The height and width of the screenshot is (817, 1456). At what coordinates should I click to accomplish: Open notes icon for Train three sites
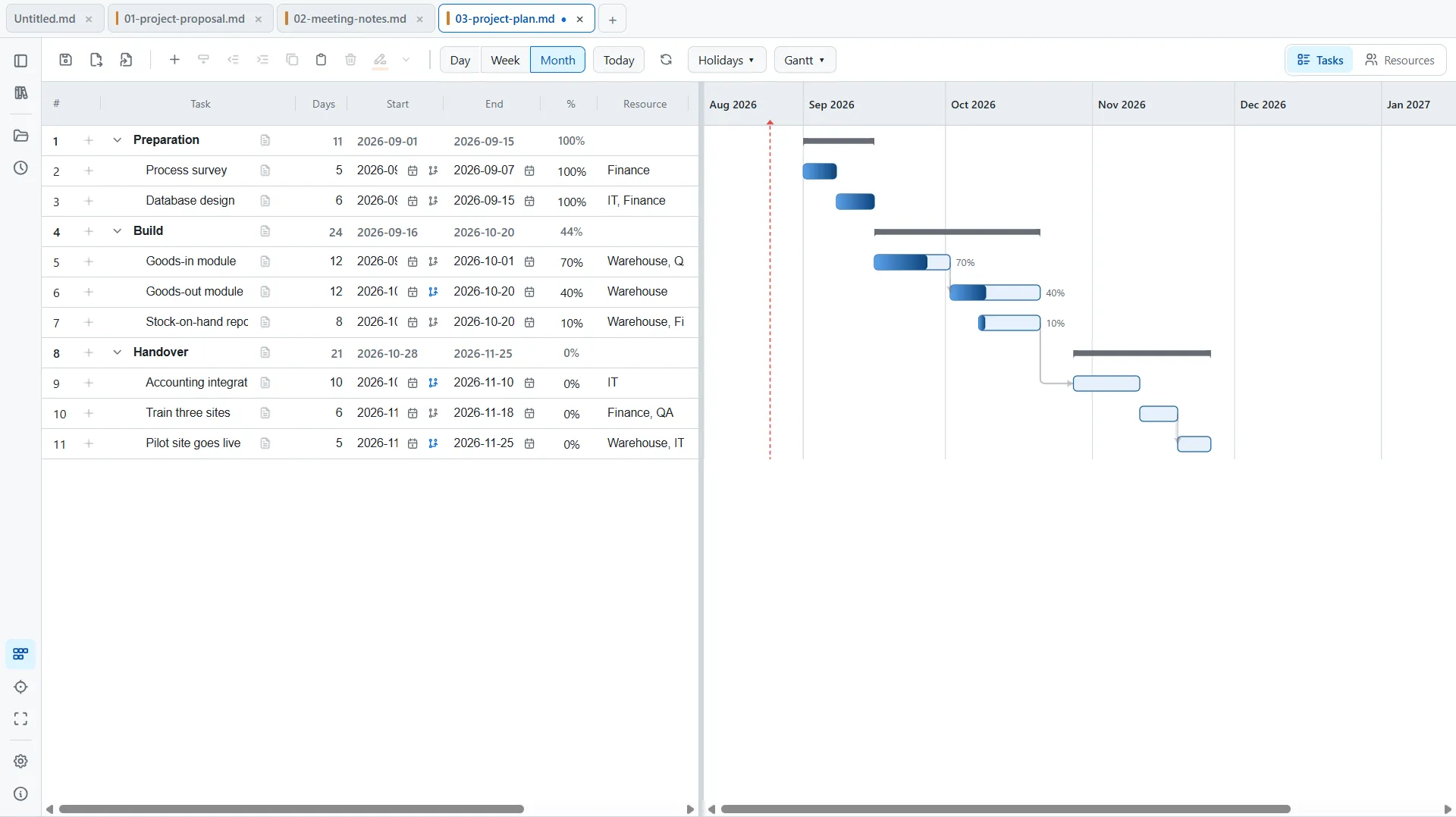[265, 413]
